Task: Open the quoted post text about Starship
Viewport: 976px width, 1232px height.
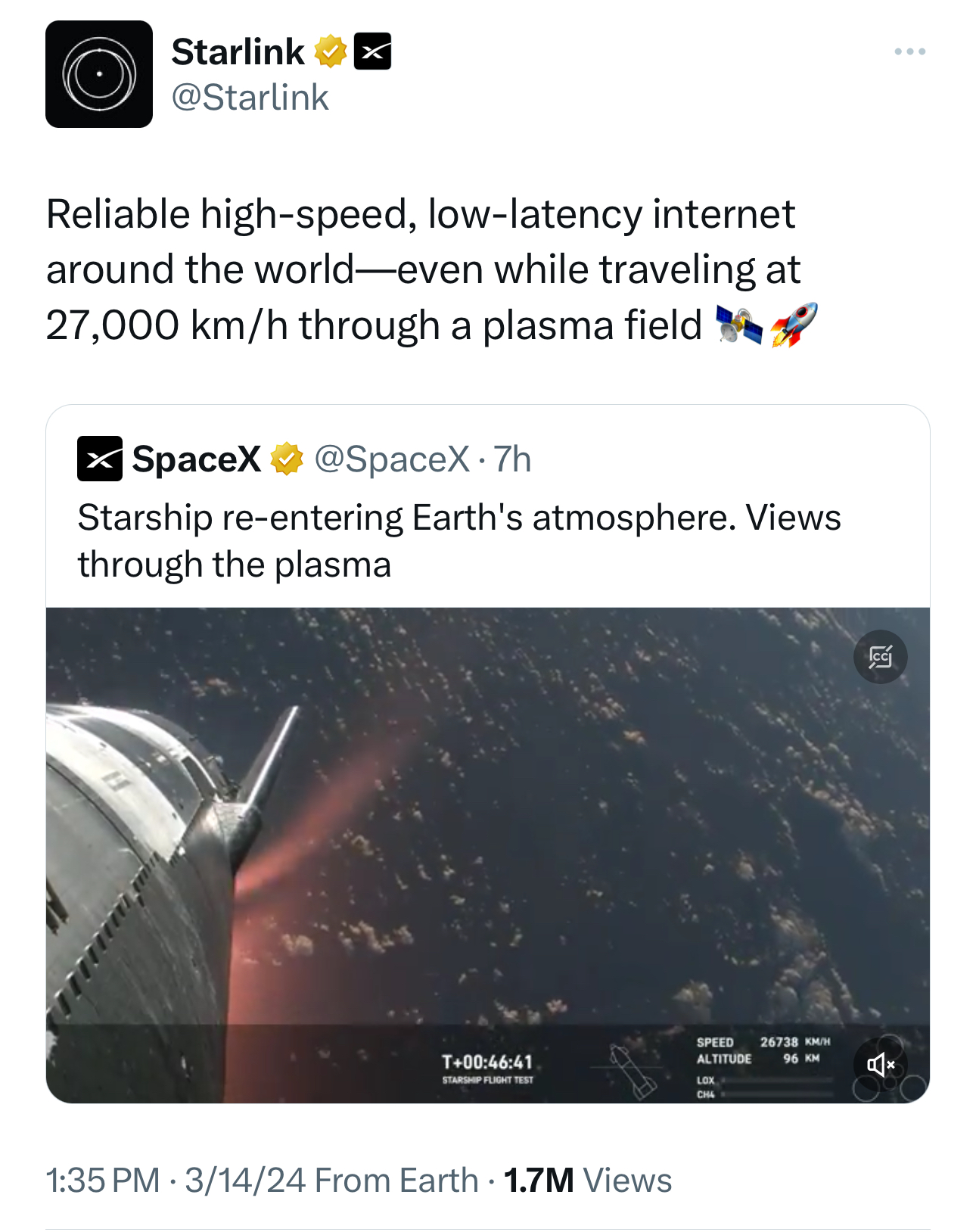Action: tap(458, 540)
